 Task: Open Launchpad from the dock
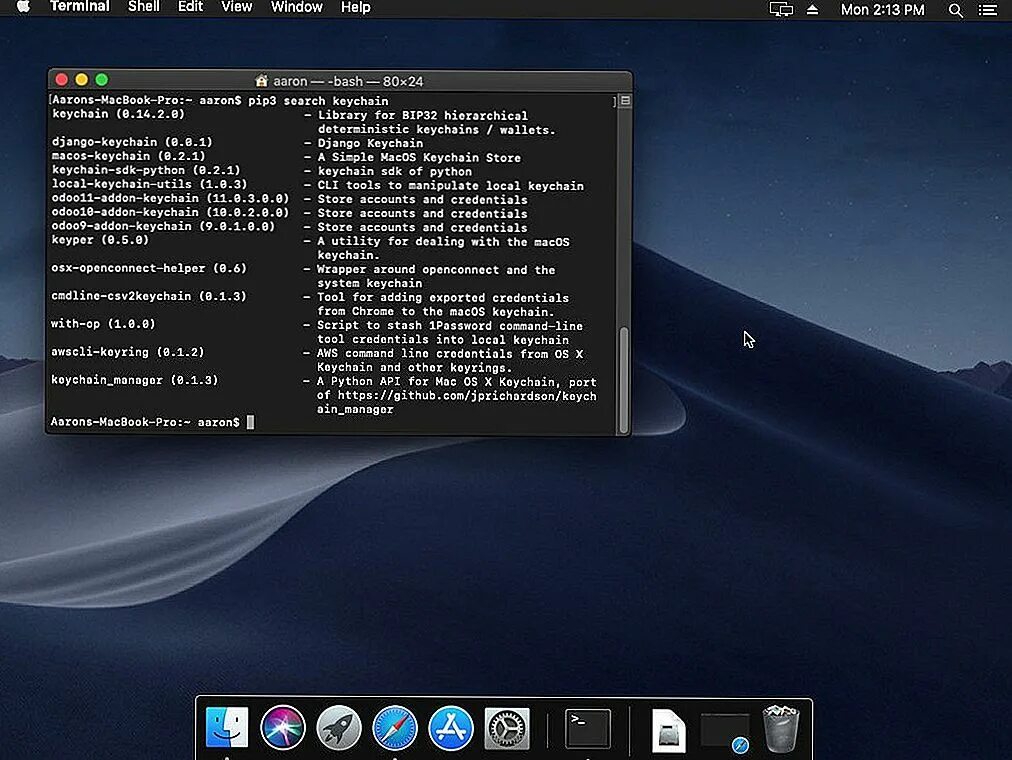[338, 728]
